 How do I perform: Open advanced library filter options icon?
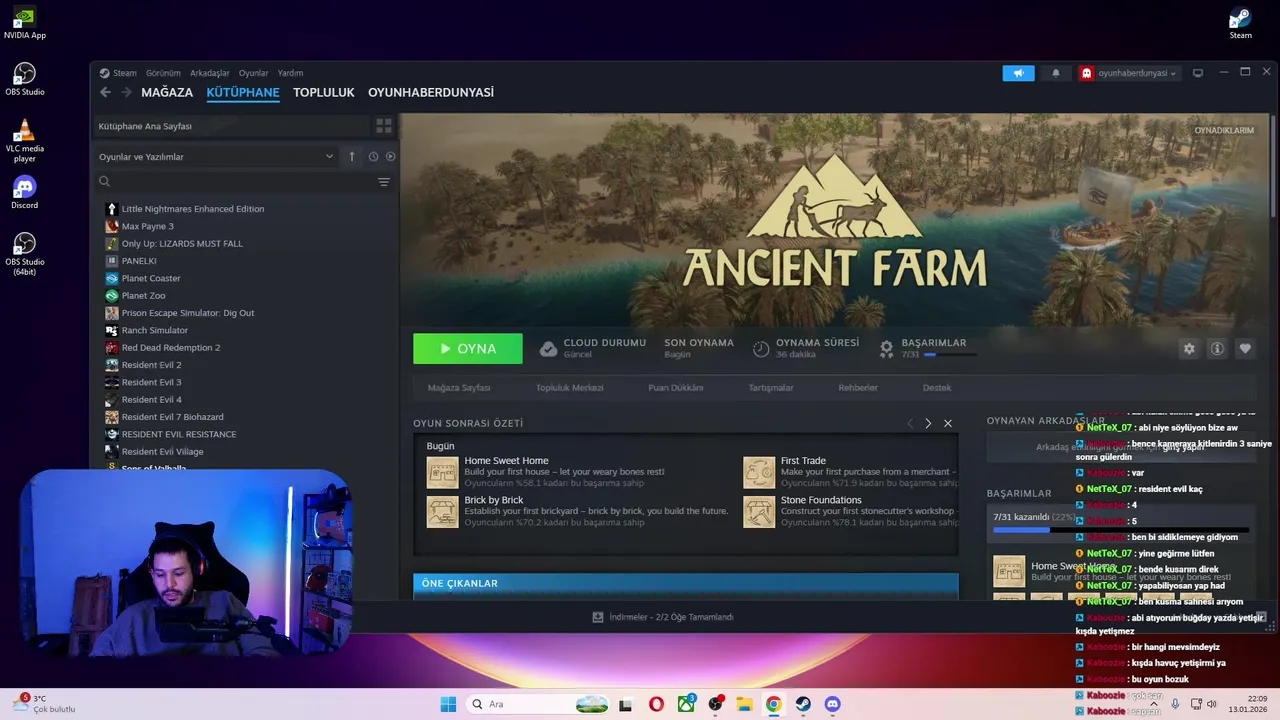pyautogui.click(x=383, y=182)
